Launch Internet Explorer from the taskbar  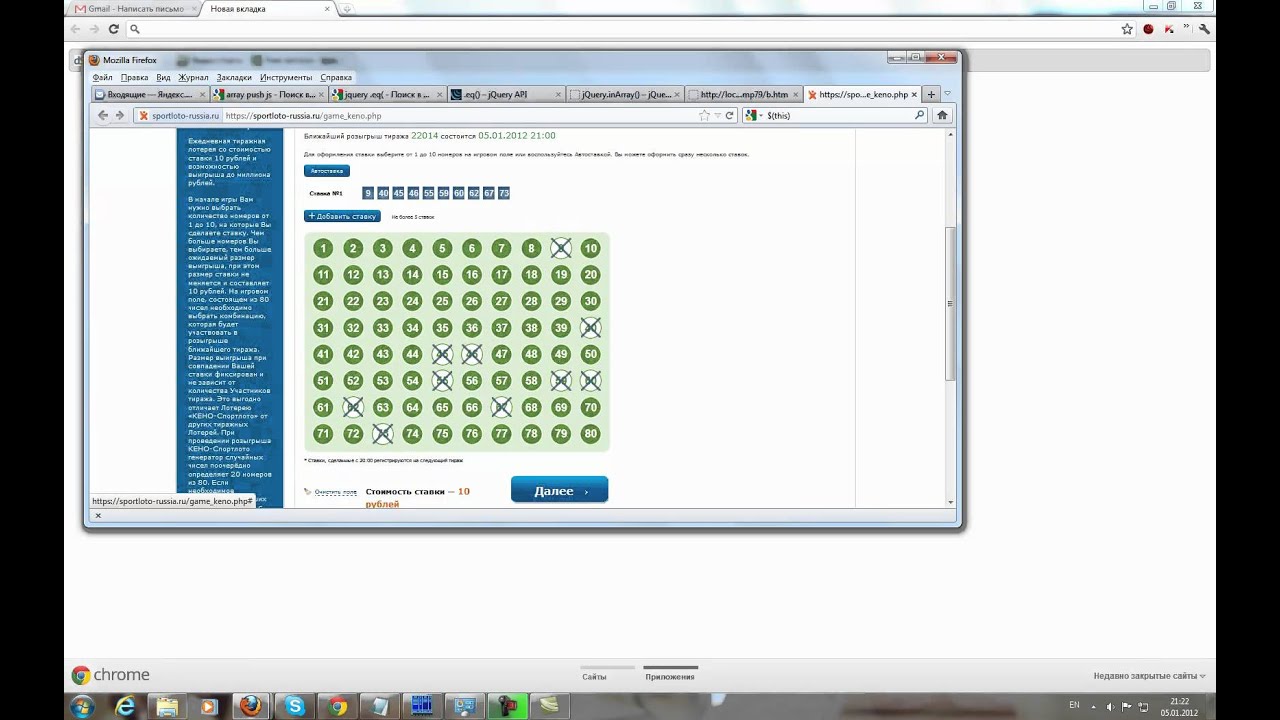[125, 706]
